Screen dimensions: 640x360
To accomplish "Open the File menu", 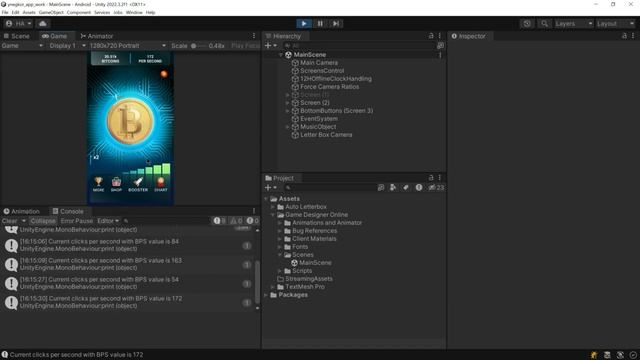I will [5, 13].
